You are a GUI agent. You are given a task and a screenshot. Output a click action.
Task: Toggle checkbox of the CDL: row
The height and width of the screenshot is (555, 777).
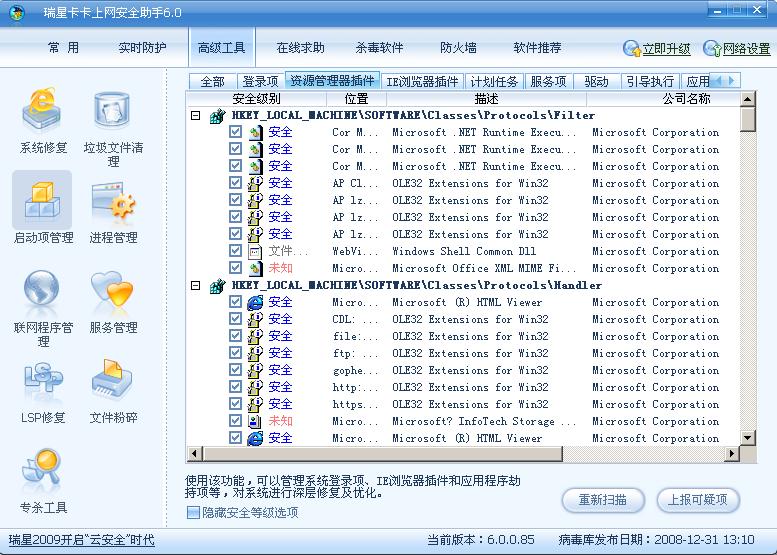[x=235, y=319]
